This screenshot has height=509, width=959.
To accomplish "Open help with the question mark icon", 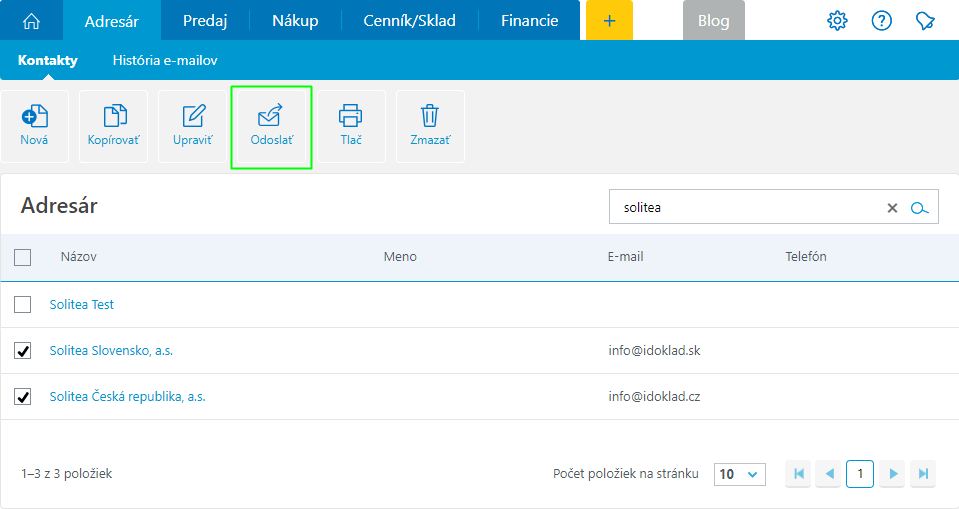I will (881, 21).
